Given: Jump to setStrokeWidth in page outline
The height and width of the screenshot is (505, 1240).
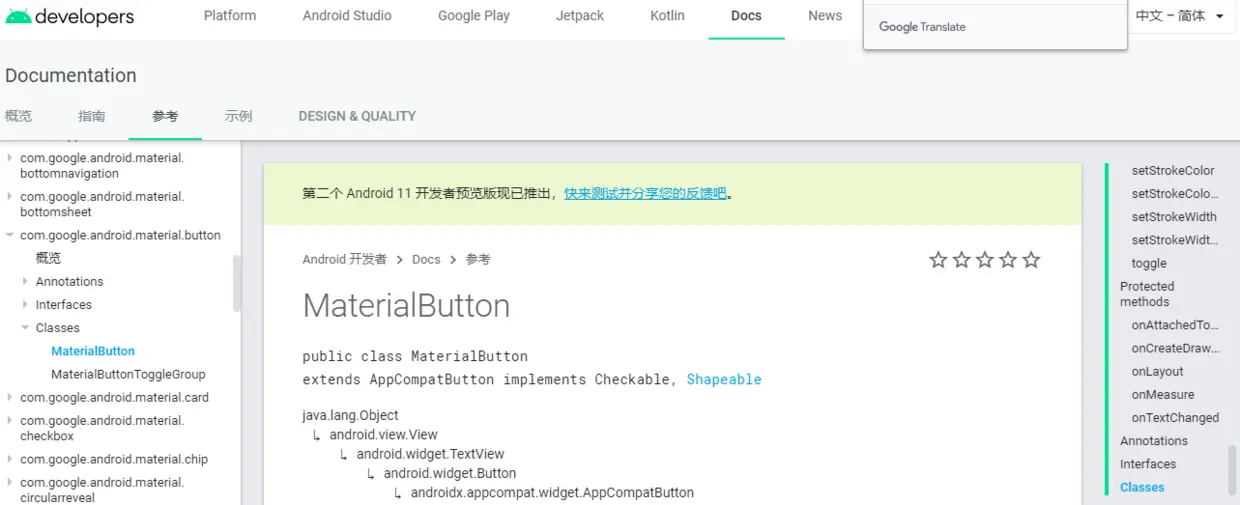Looking at the screenshot, I should 1174,217.
